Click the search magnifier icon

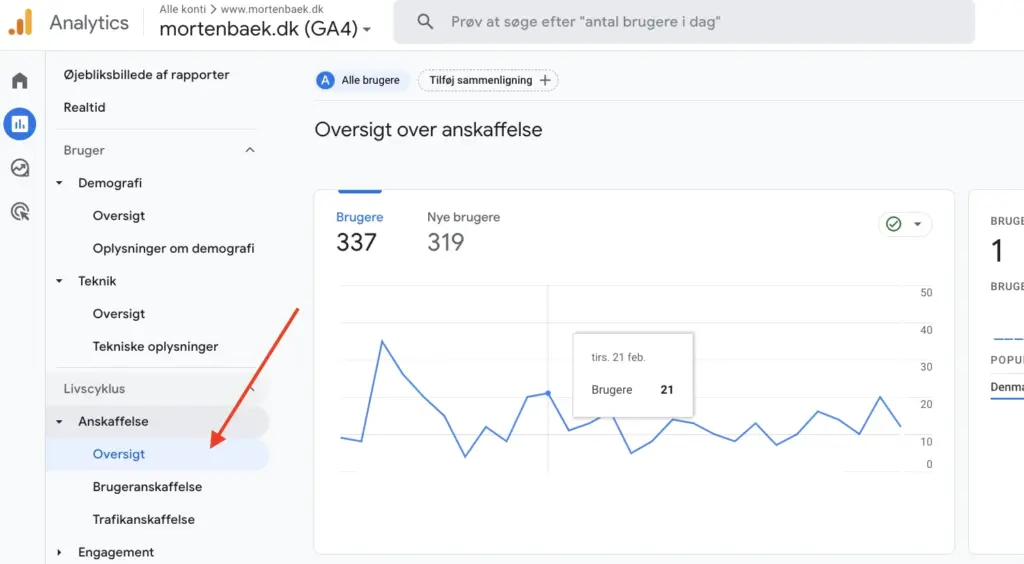tap(425, 21)
